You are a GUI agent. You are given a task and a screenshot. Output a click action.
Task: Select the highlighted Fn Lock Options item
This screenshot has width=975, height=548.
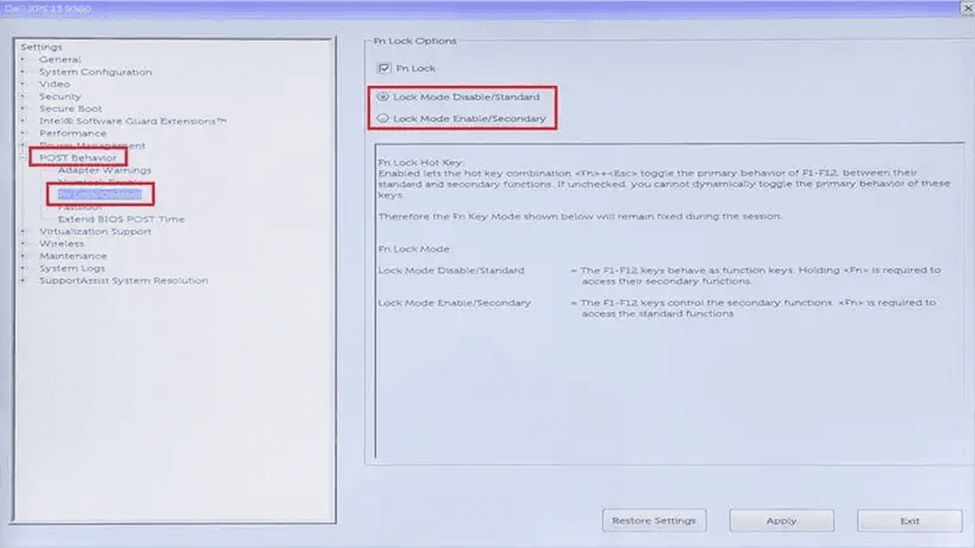tap(99, 195)
